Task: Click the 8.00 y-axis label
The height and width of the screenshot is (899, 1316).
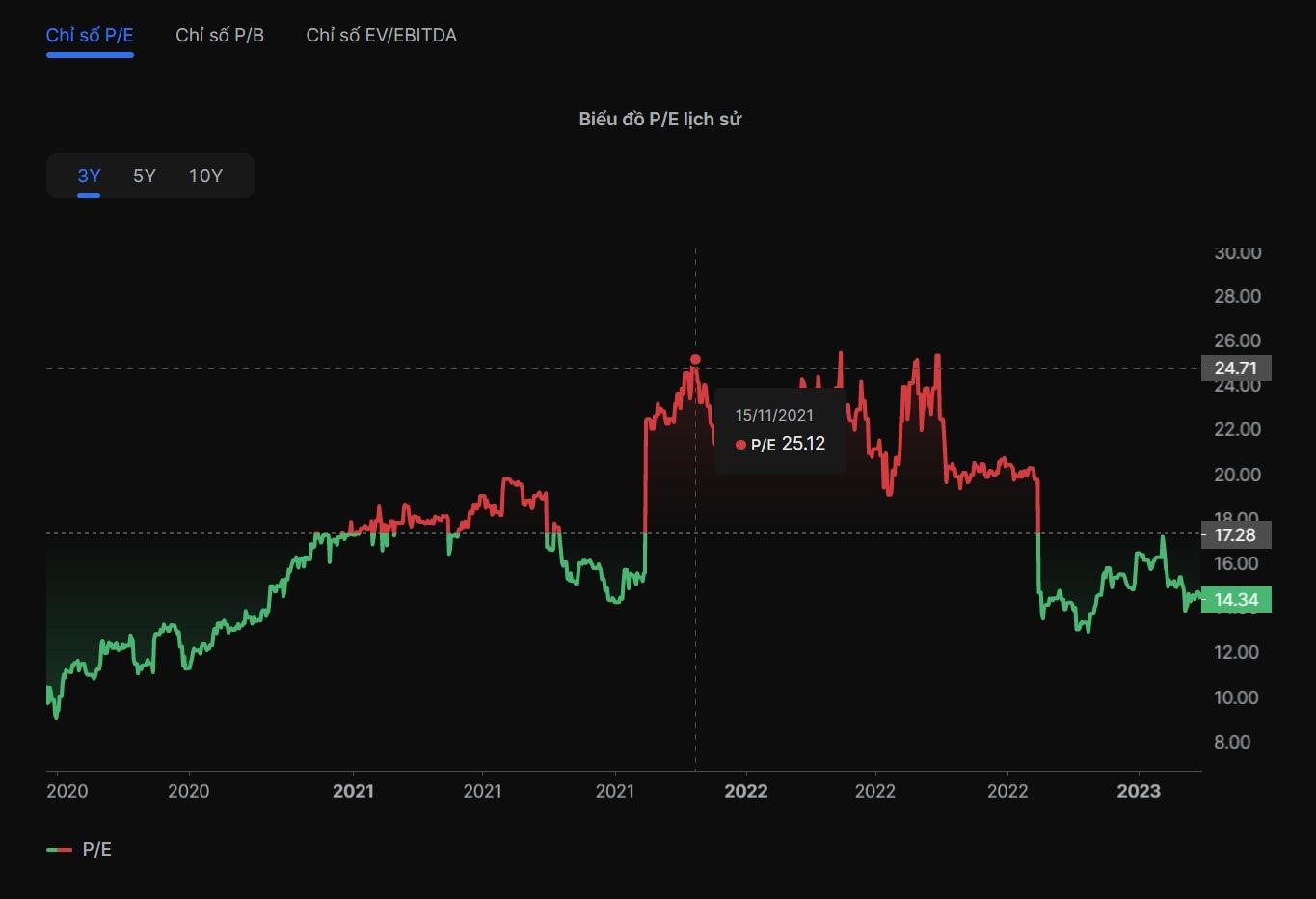Action: pyautogui.click(x=1232, y=742)
